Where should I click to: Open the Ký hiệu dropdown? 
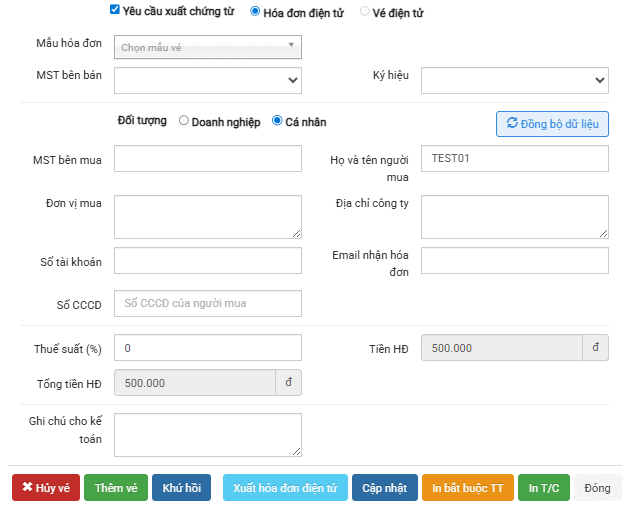click(514, 80)
